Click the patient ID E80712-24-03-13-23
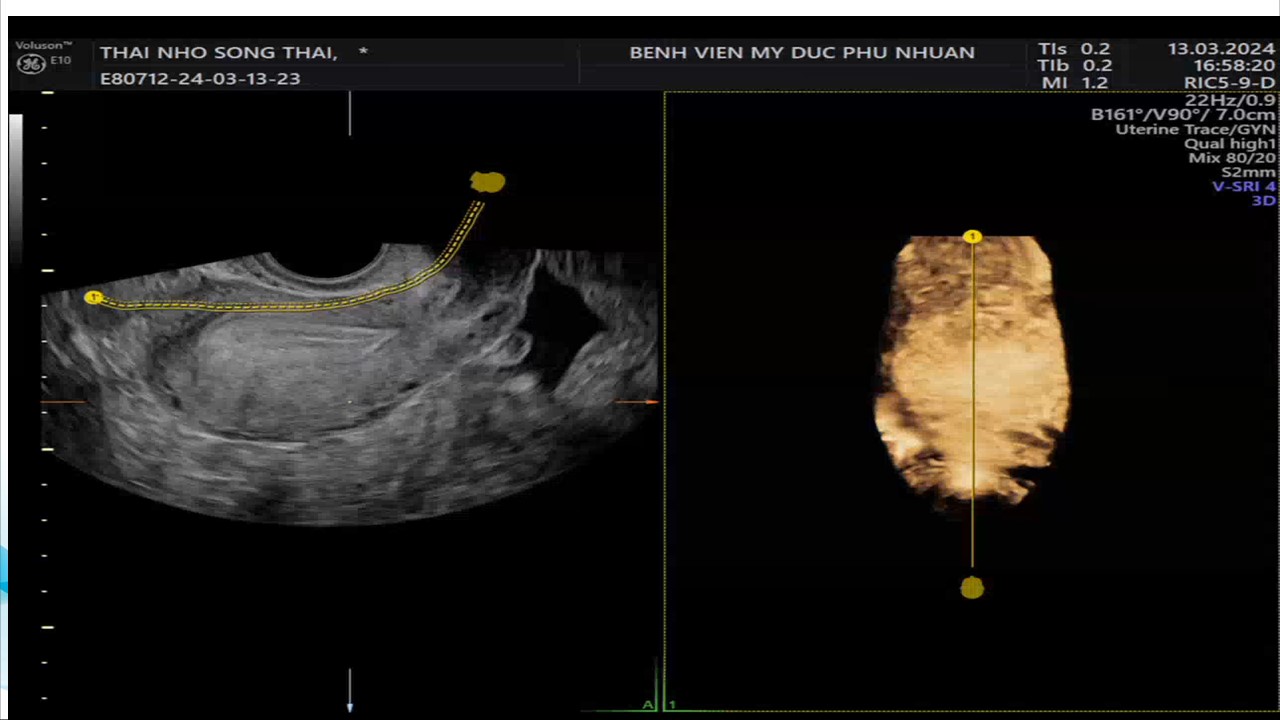 point(200,78)
